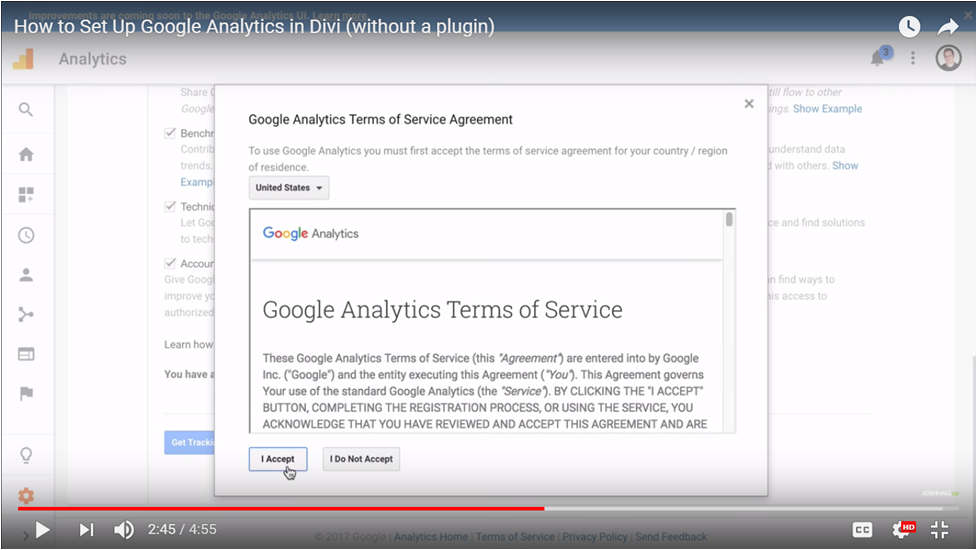Image resolution: width=977 pixels, height=550 pixels.
Task: Play the video
Action: coord(42,530)
